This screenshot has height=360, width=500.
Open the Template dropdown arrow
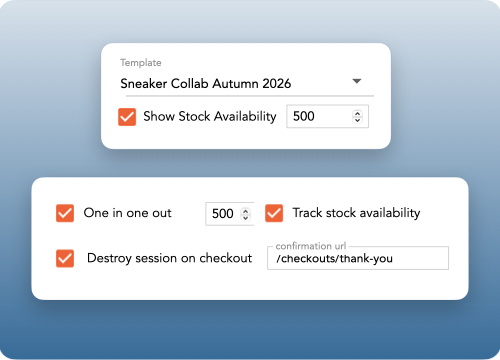point(357,81)
